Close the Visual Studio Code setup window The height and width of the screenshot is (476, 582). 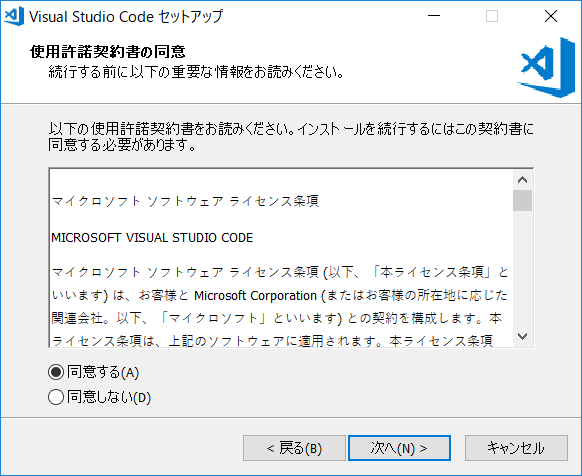[551, 16]
